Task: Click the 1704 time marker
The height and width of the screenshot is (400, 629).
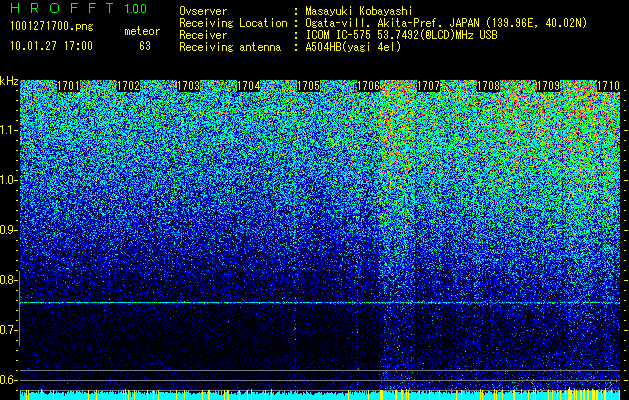Action: tap(248, 86)
